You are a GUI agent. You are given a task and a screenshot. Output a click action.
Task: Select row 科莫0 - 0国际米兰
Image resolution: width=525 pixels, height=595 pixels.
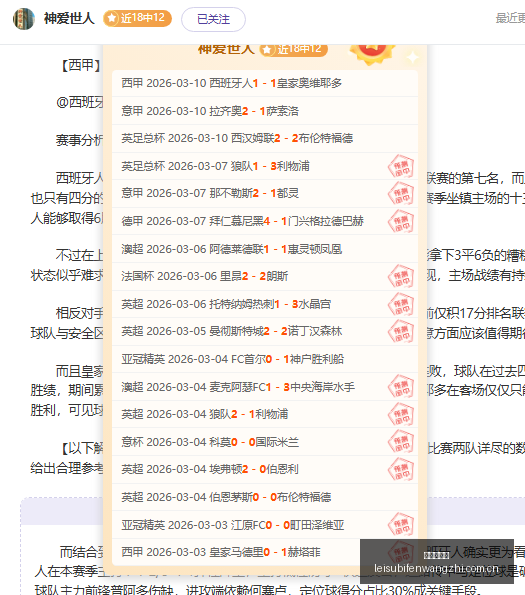[x=265, y=442]
